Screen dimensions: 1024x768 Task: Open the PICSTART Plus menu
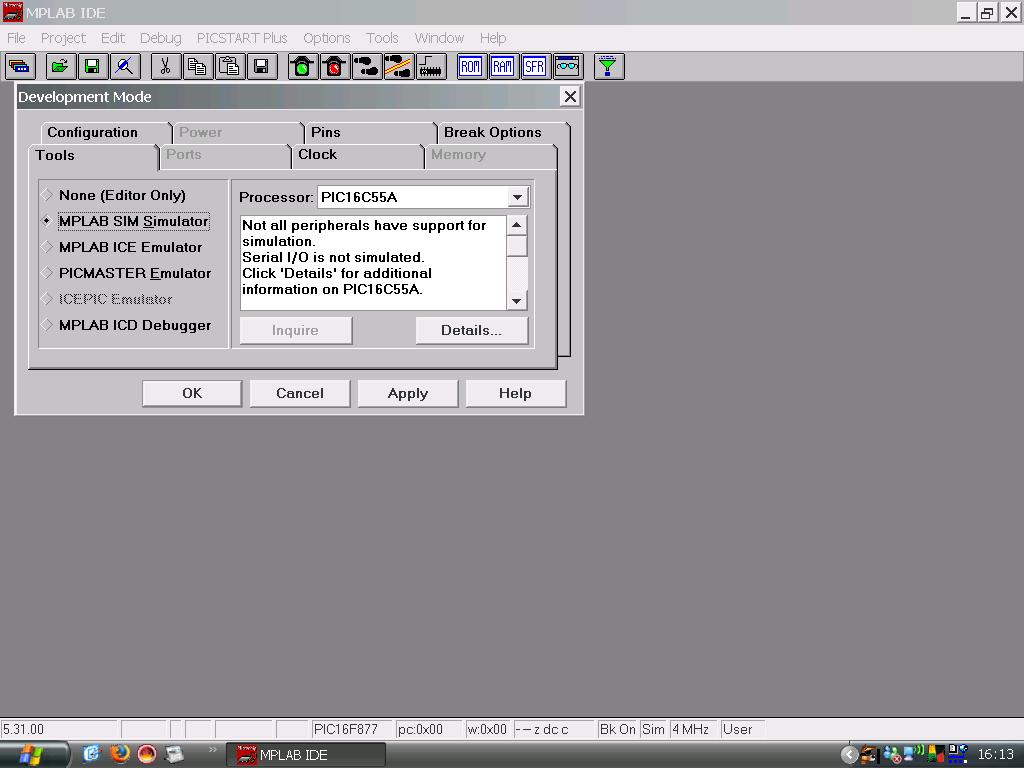pyautogui.click(x=242, y=38)
